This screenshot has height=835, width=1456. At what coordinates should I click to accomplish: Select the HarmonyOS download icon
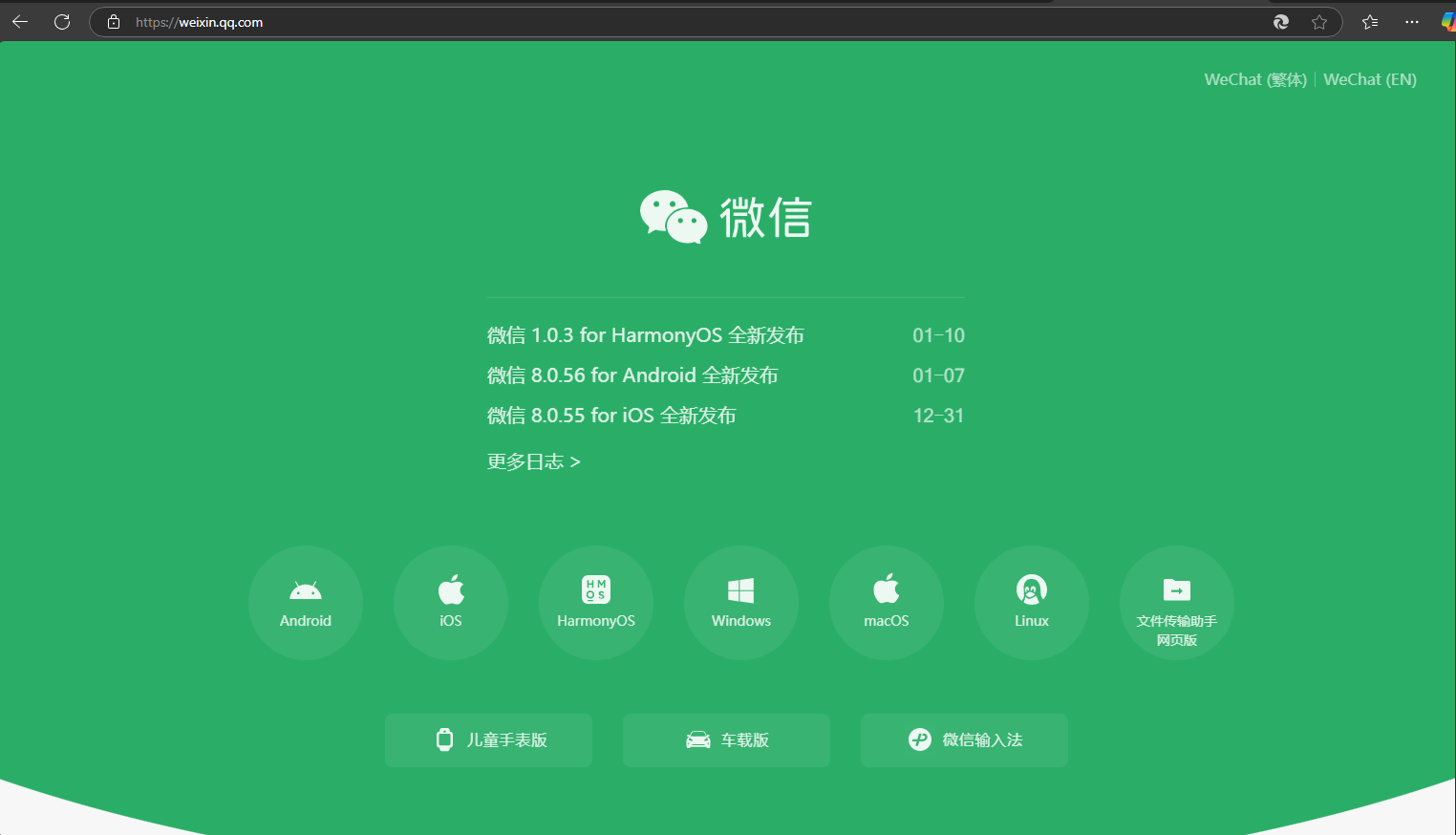coord(596,603)
